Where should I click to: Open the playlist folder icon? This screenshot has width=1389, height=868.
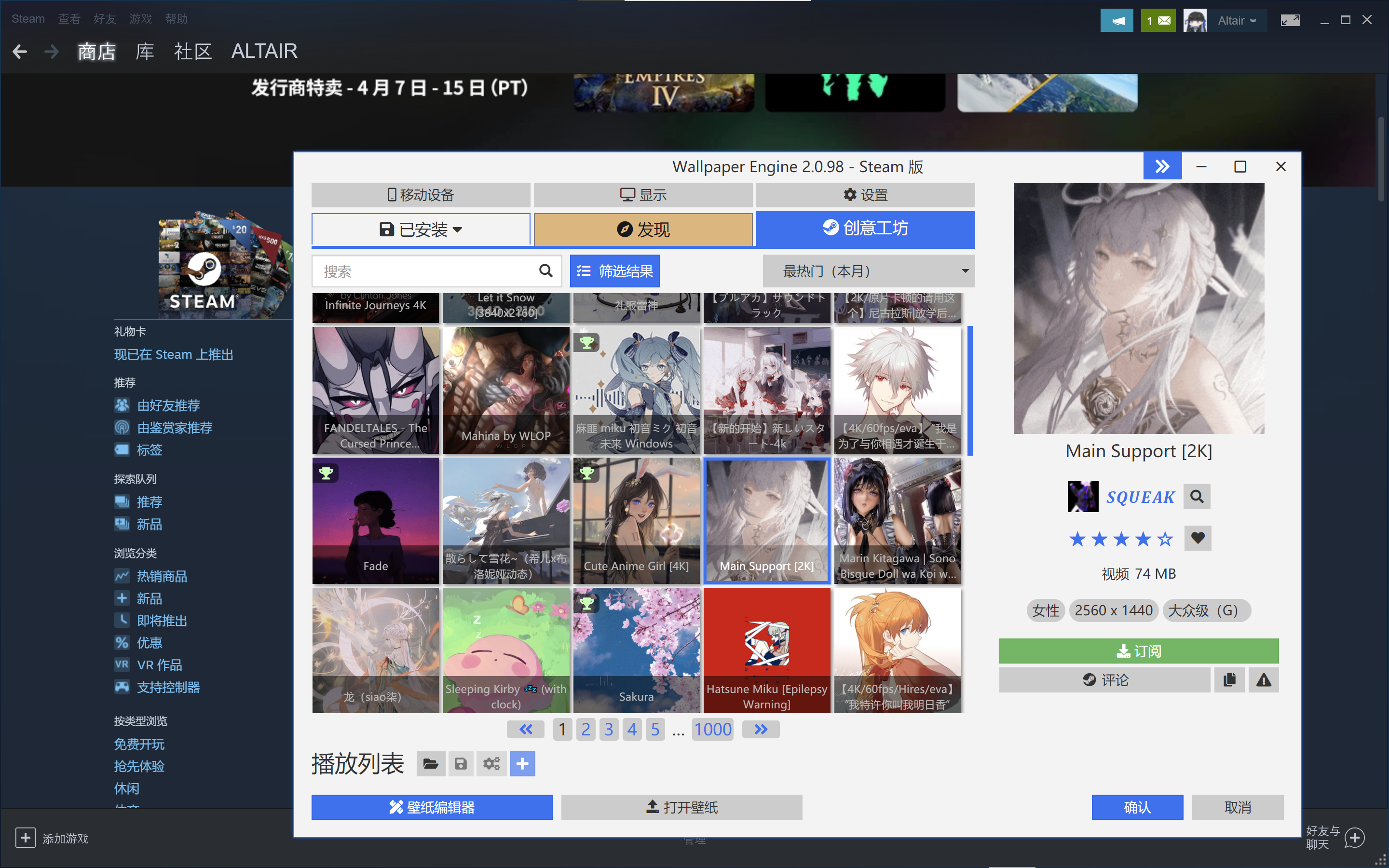tap(431, 763)
